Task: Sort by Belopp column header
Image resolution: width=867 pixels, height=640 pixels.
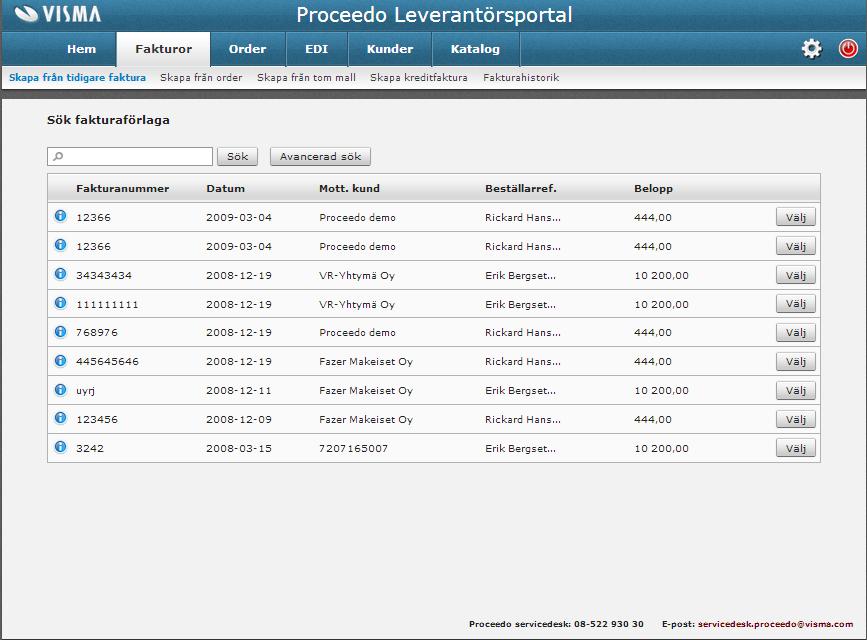Action: [x=654, y=188]
